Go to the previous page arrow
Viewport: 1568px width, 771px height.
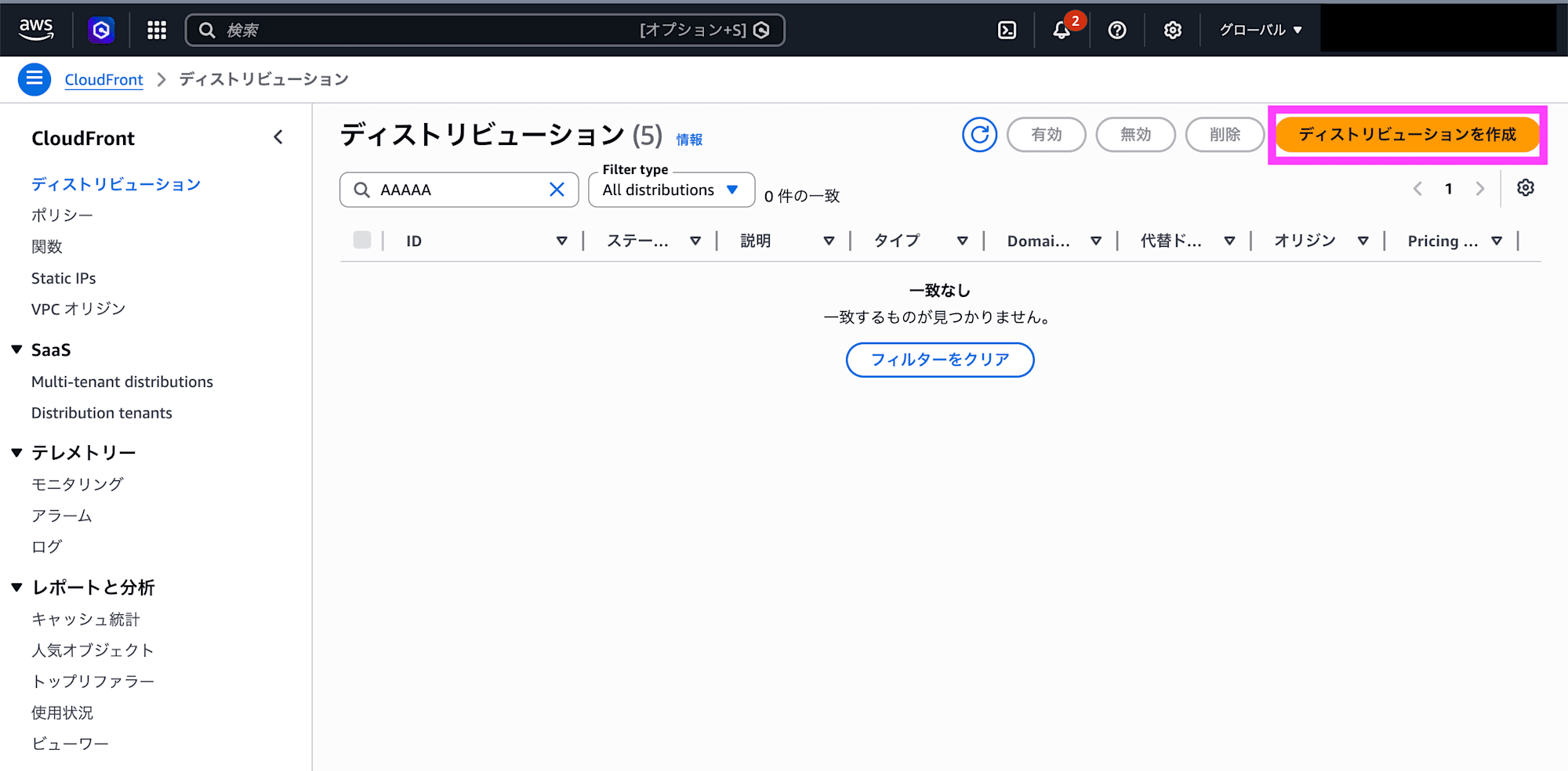1417,189
